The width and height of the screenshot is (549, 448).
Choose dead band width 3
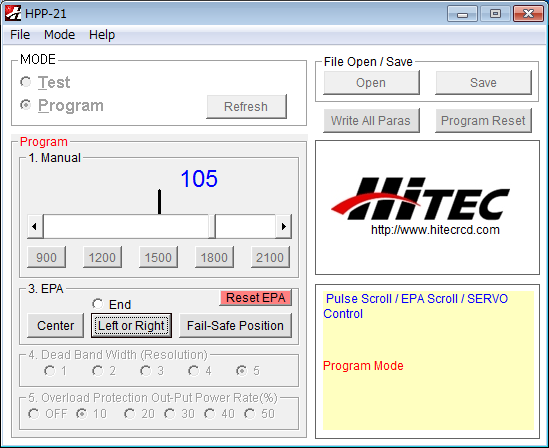pyautogui.click(x=145, y=370)
